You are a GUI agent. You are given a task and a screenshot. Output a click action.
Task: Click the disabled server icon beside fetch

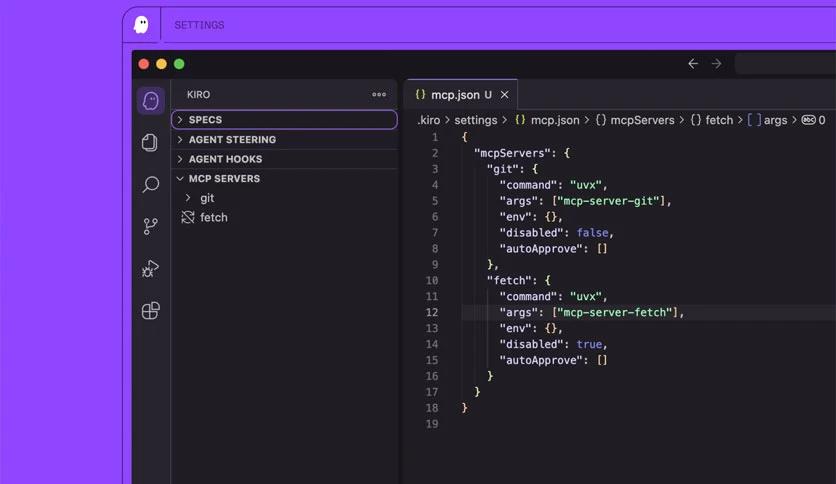pyautogui.click(x=188, y=217)
